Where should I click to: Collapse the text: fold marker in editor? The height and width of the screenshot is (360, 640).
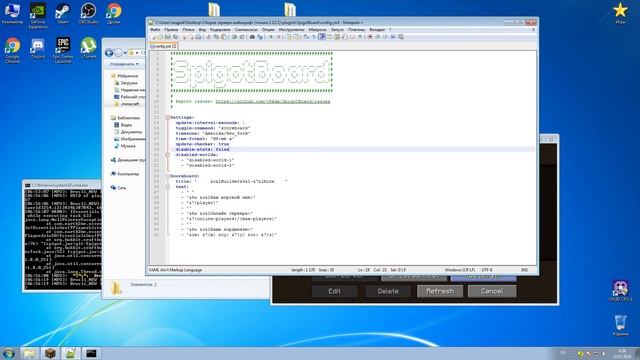pyautogui.click(x=167, y=187)
